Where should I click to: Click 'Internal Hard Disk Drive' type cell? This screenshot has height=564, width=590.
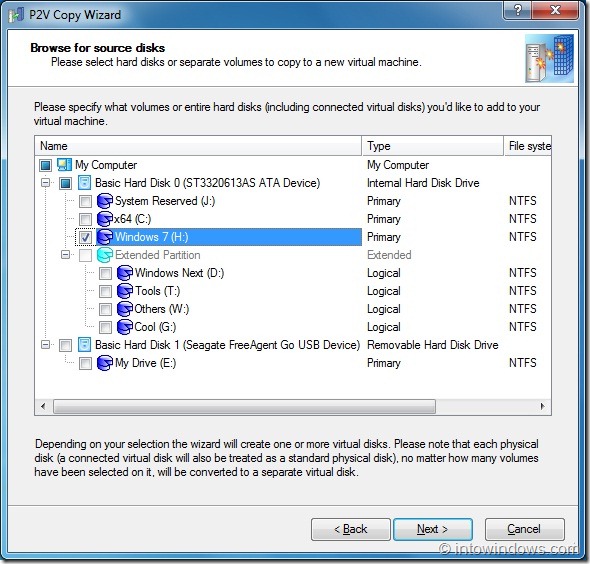[x=423, y=183]
